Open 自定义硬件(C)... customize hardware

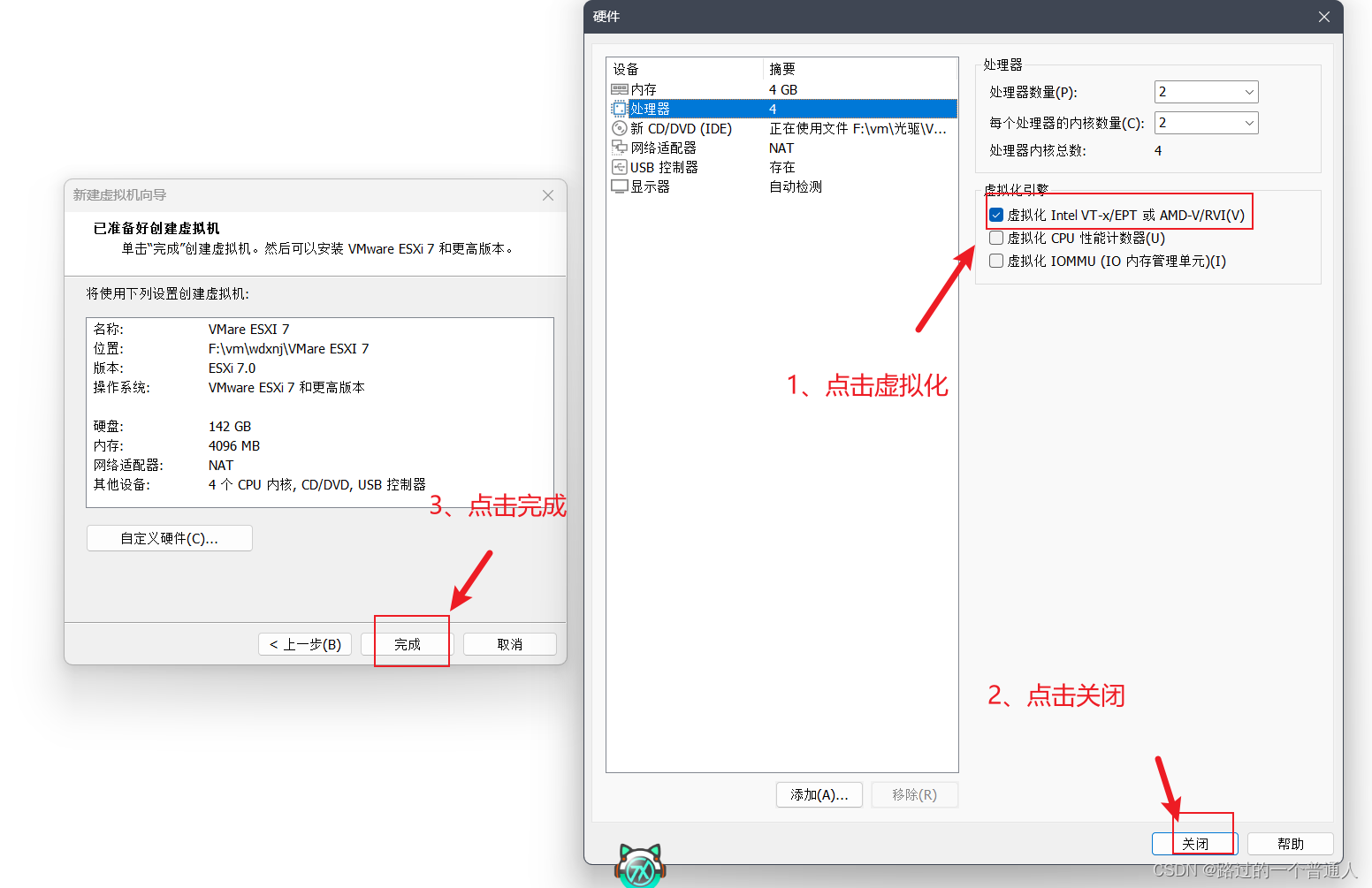[x=170, y=538]
